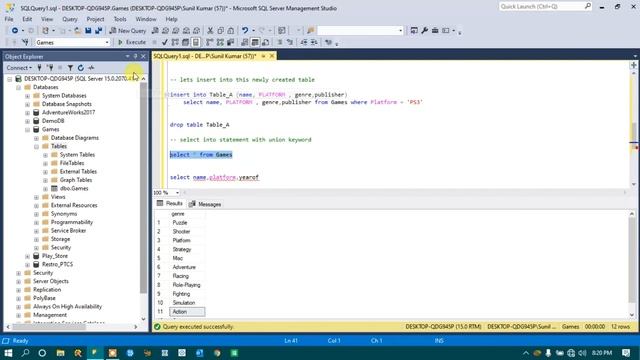Click the Disconnect plug icon in Object Explorer
The height and width of the screenshot is (360, 640).
pyautogui.click(x=50, y=68)
